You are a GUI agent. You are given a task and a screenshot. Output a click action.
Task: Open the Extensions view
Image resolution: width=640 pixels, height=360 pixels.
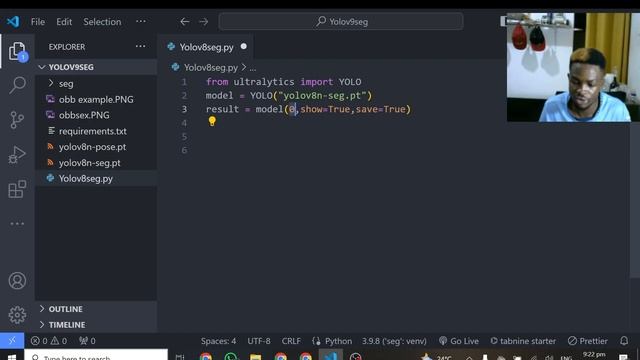(17, 189)
